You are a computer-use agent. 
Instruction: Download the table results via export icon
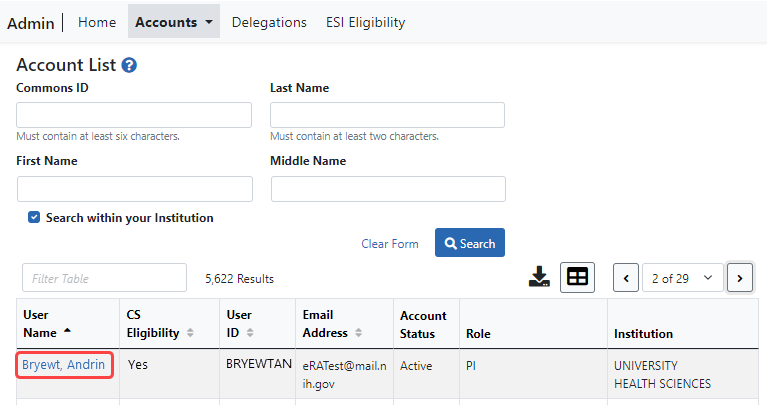pos(540,277)
